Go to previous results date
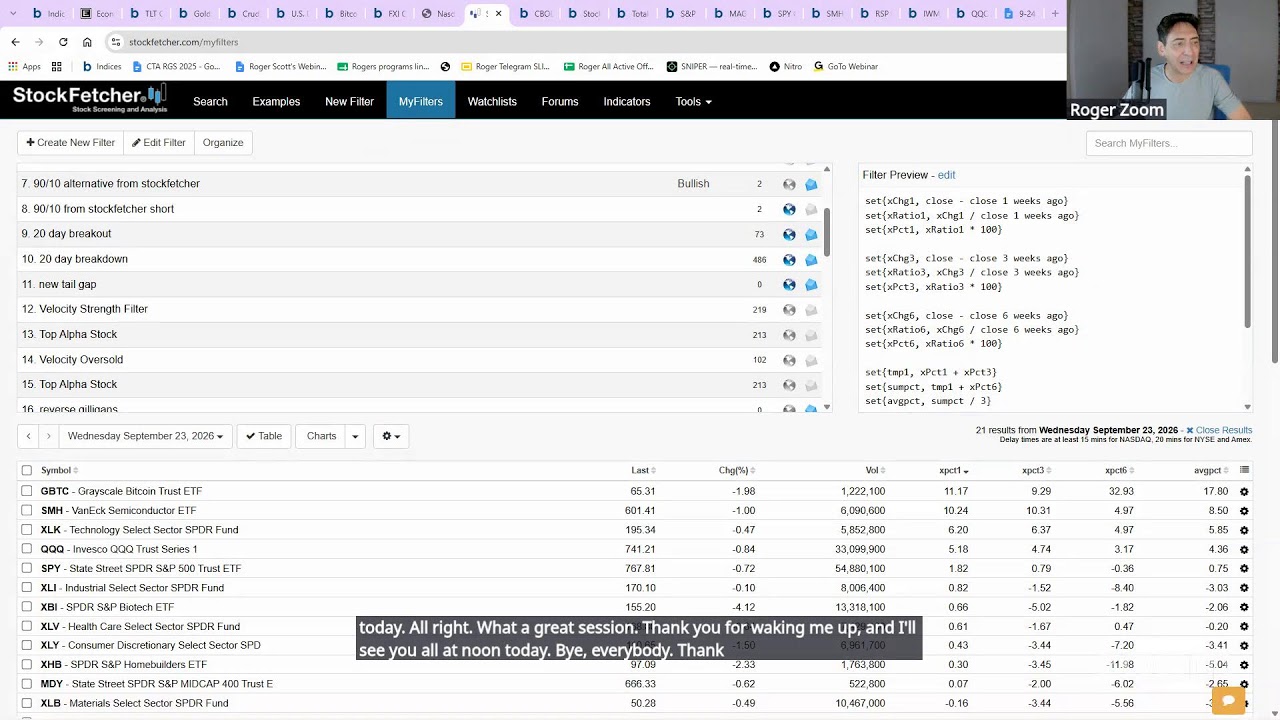 pos(28,436)
